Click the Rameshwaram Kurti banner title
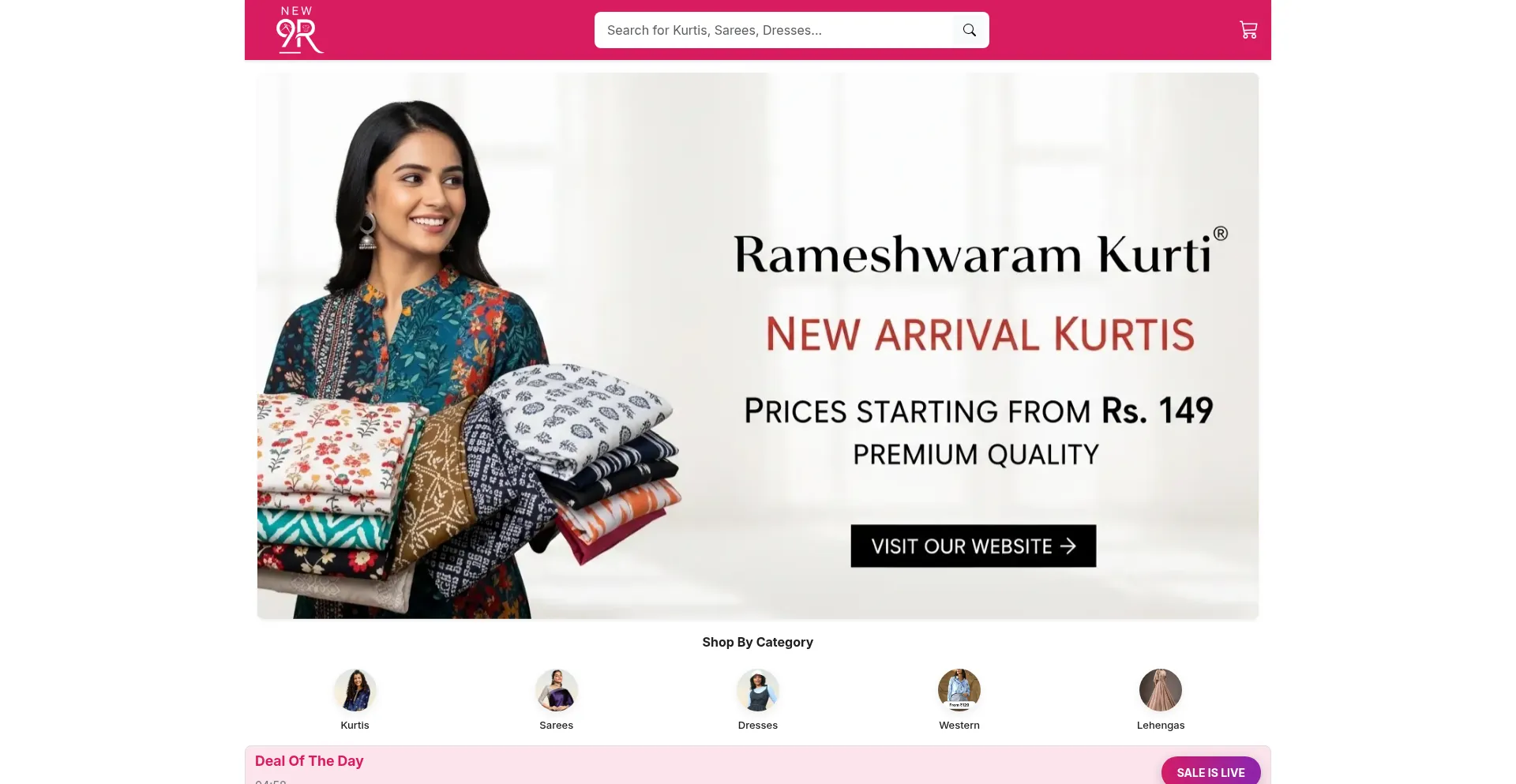Viewport: 1516px width, 784px height. (981, 253)
